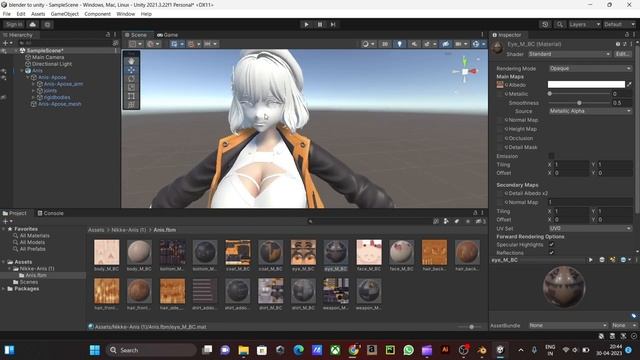This screenshot has width=640, height=360.
Task: Click the cloud services icon
Action: click(x=33, y=24)
